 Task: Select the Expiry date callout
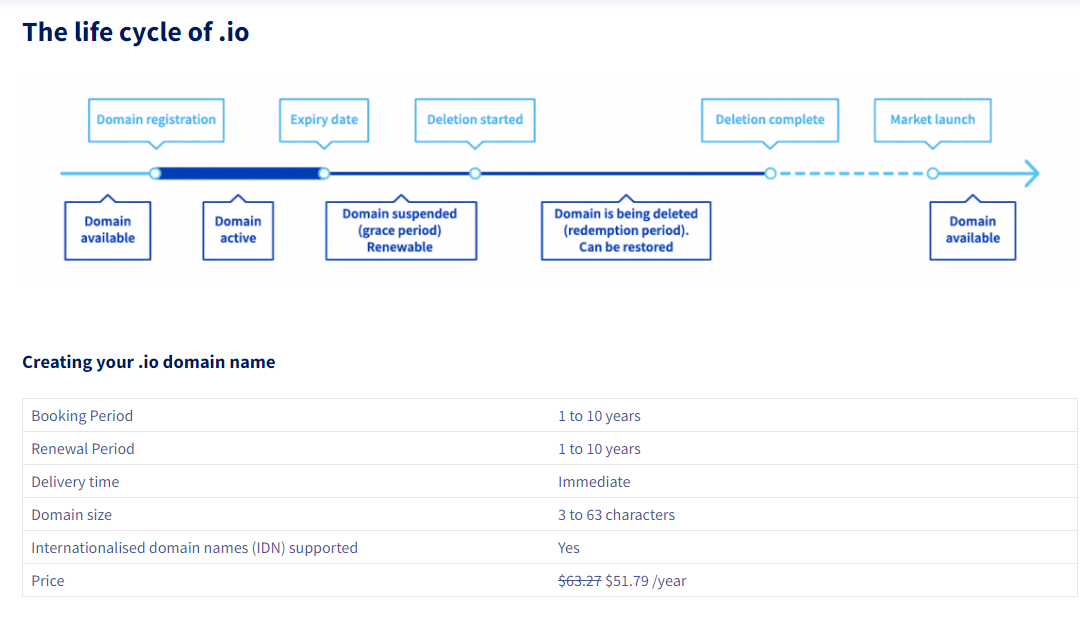[x=324, y=120]
